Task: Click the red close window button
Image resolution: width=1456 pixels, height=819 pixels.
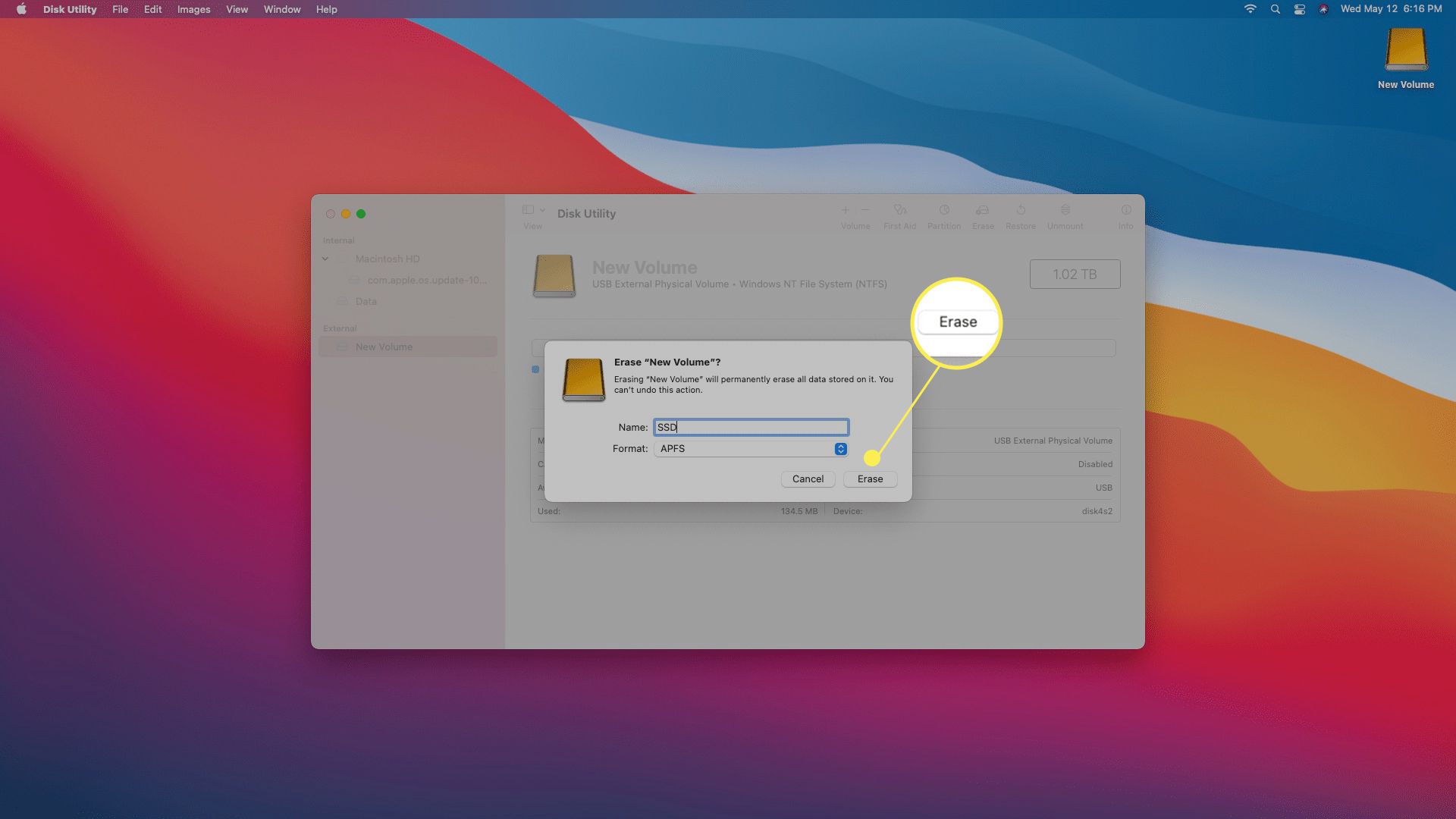Action: [x=331, y=214]
